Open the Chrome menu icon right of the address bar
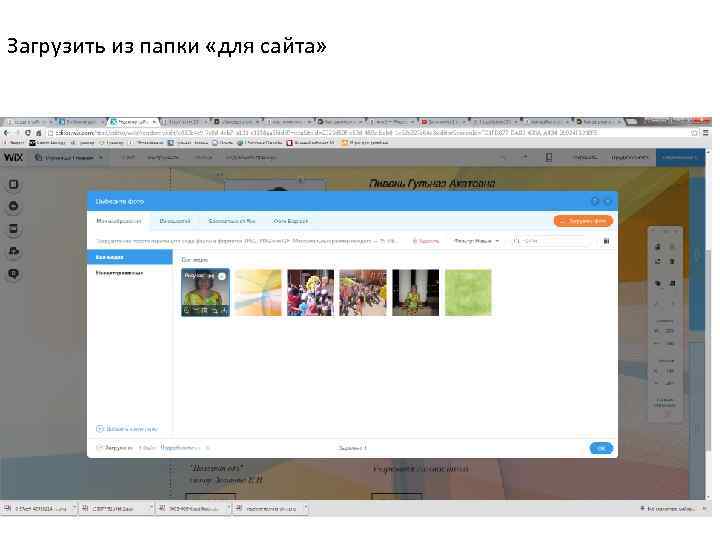 point(706,133)
